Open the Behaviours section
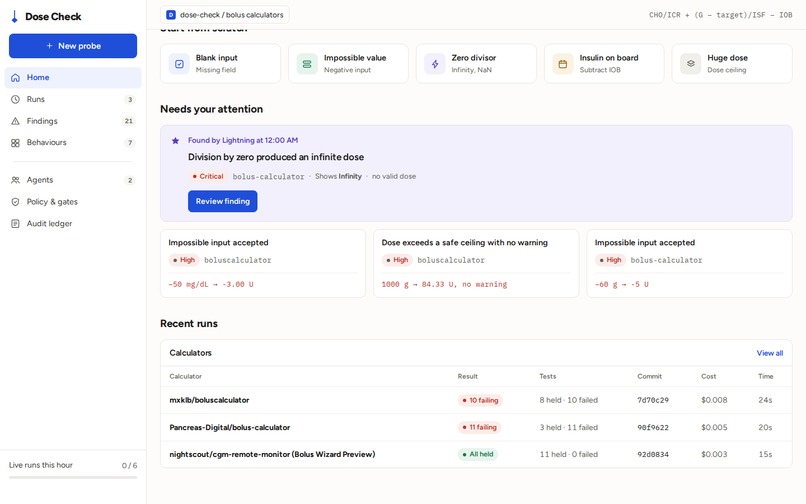 pos(73,142)
